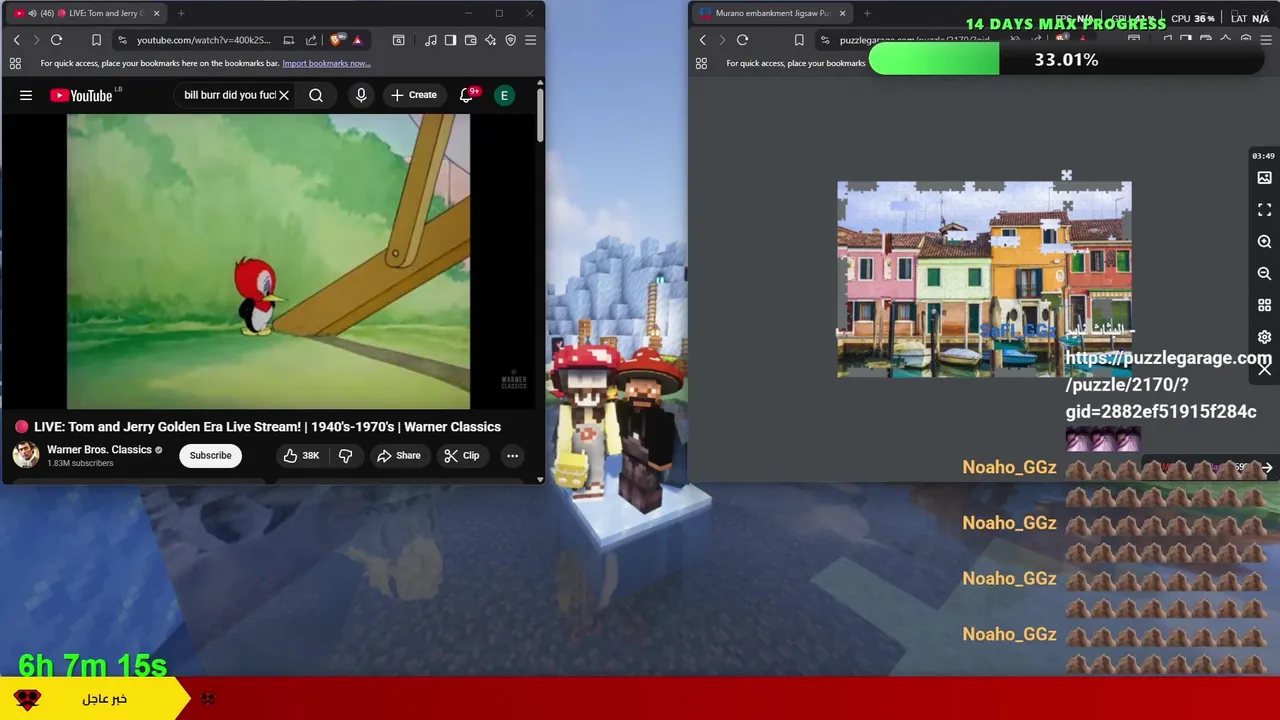
Task: Subscribe to Warner Bros. Classics
Action: [x=210, y=455]
